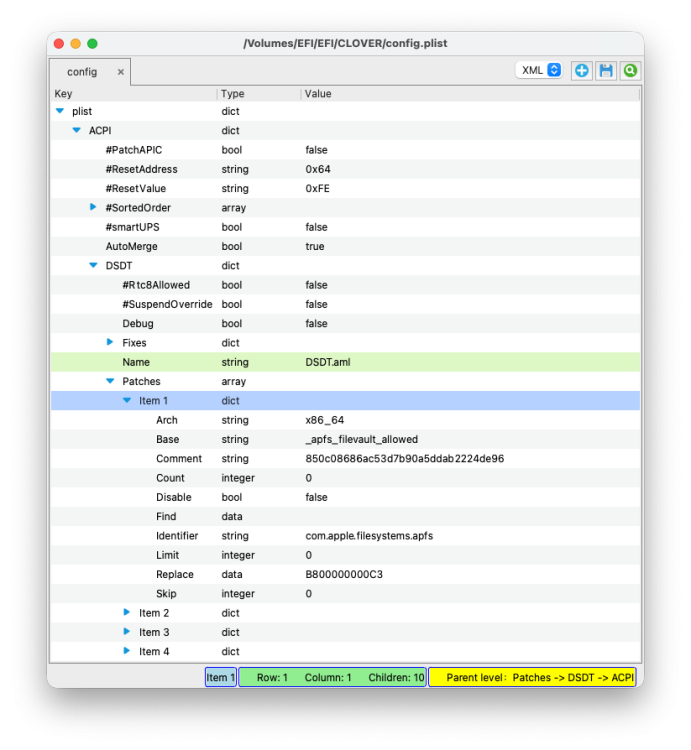691x750 pixels.
Task: Expand the Item 4 dict node
Action: point(127,651)
